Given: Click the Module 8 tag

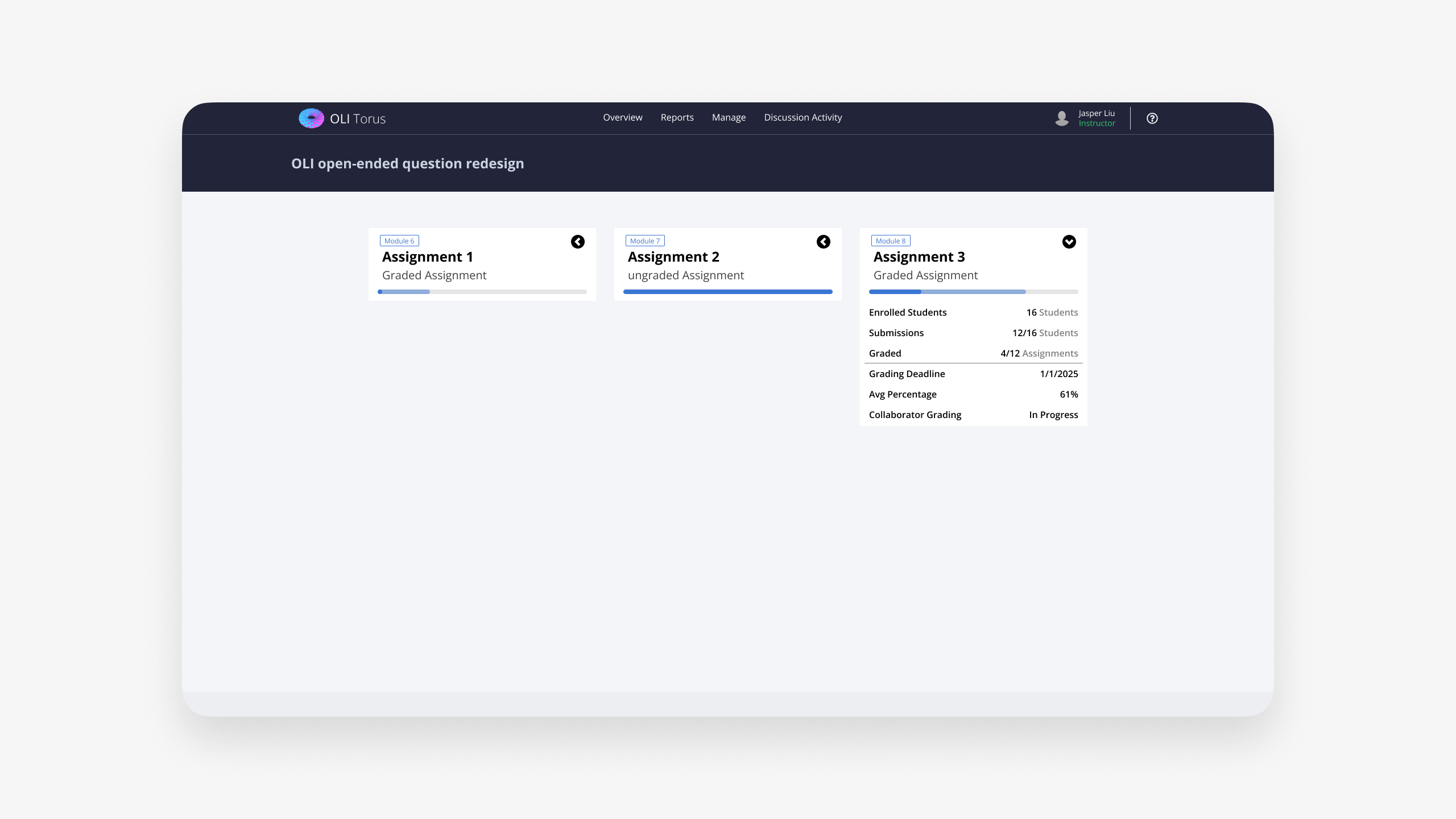Looking at the screenshot, I should click(x=891, y=241).
